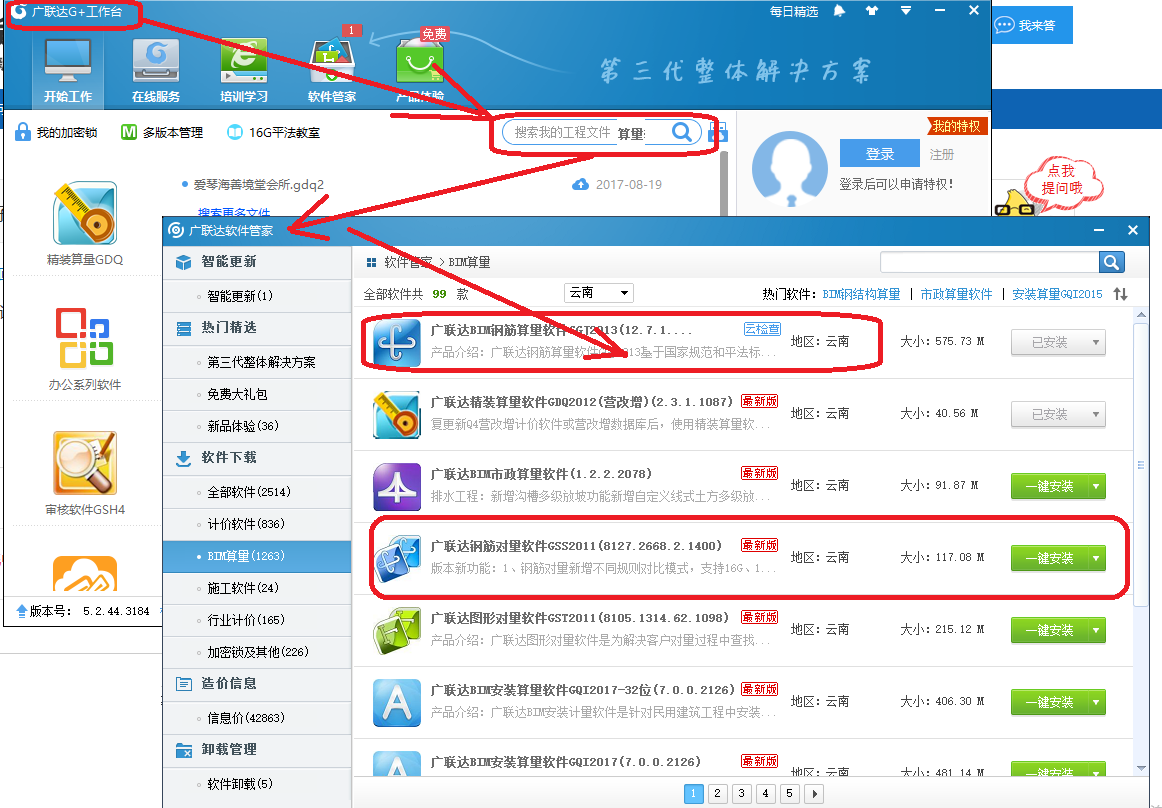Select 加密锁及其他(226) in the sidebar
Viewport: 1162px width, 808px height.
click(256, 652)
